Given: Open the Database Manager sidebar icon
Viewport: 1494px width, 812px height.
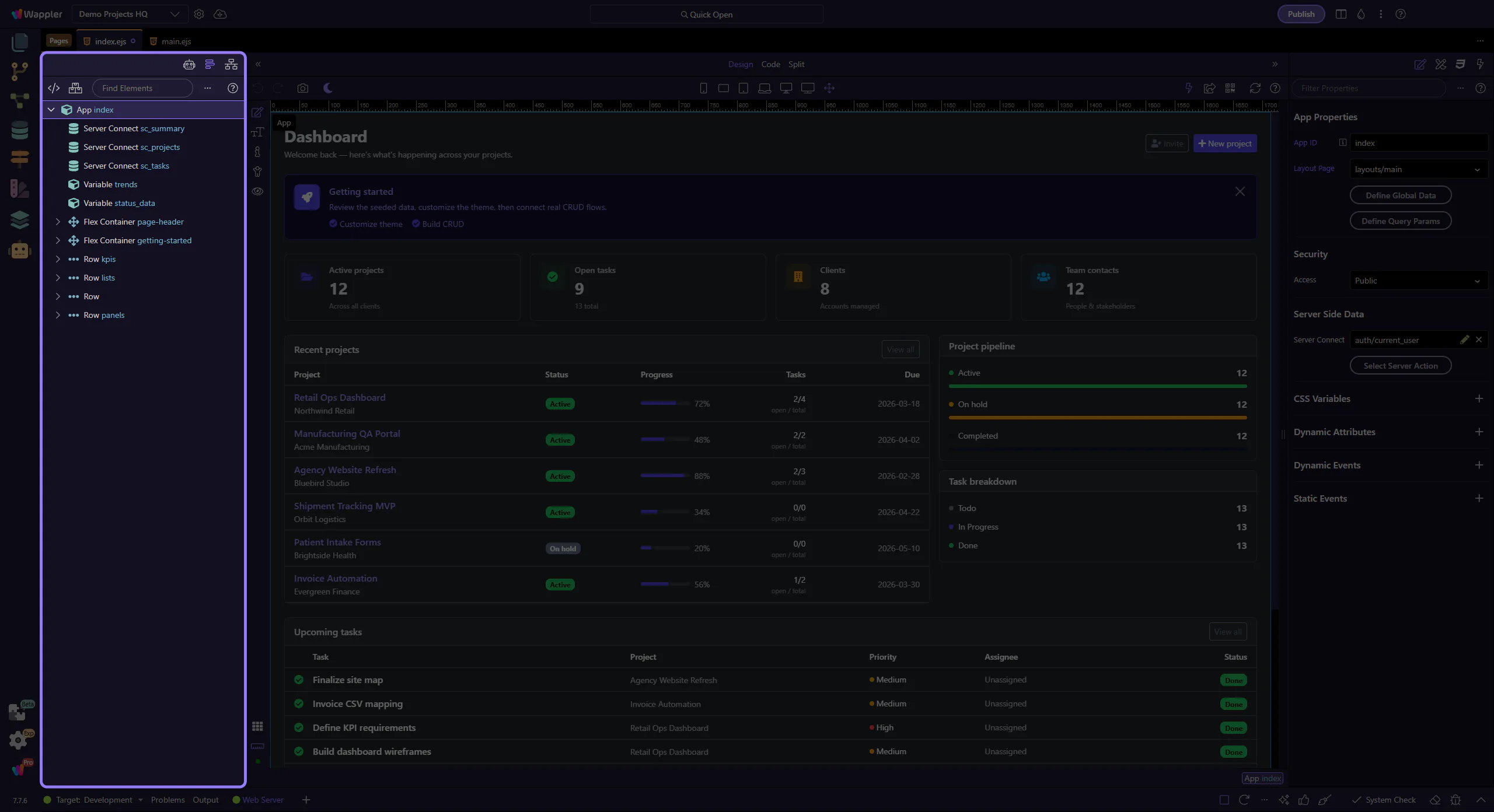Looking at the screenshot, I should tap(20, 130).
